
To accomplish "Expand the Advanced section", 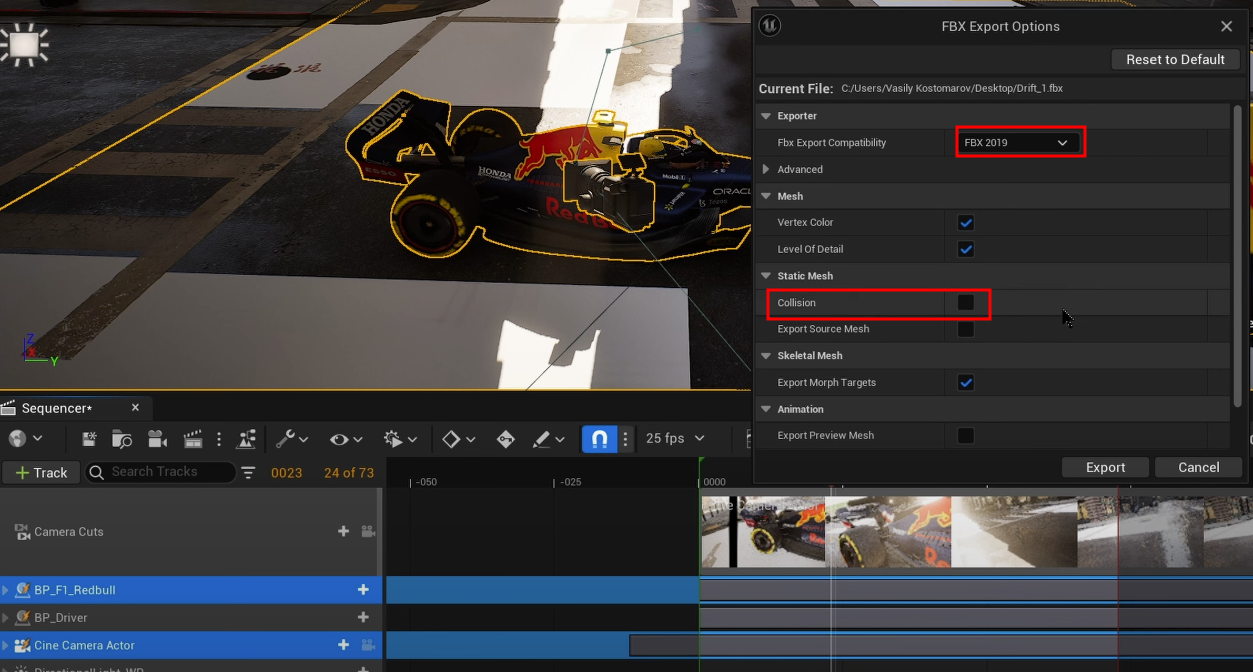I will click(x=766, y=169).
